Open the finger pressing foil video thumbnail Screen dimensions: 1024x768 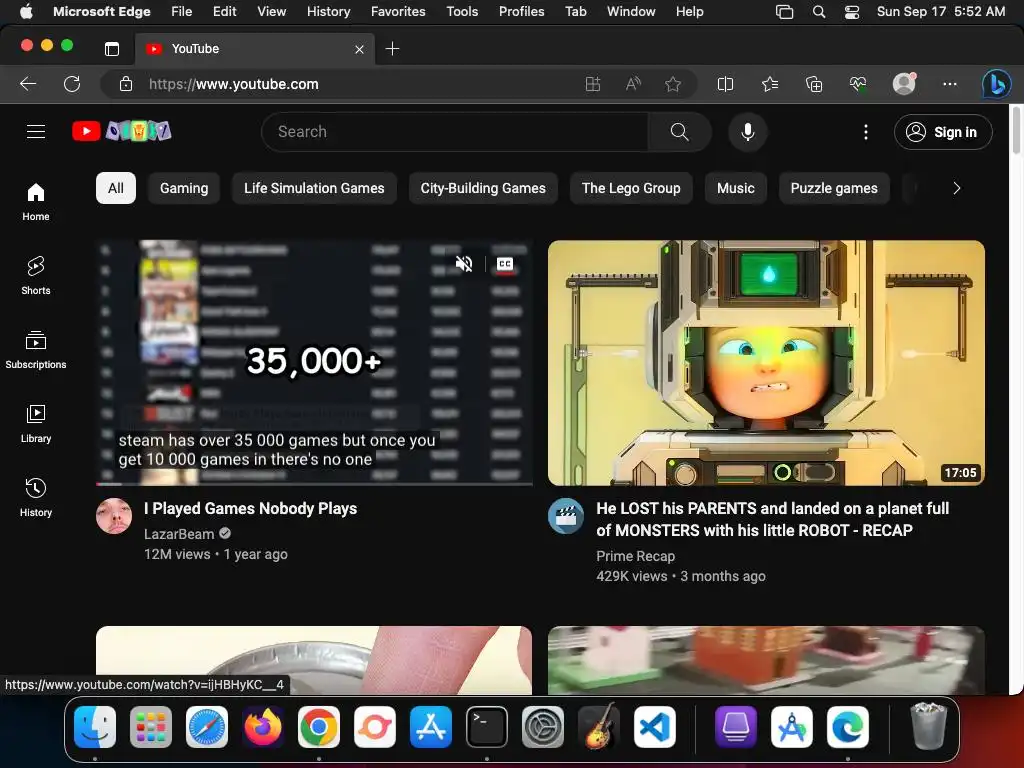314,660
